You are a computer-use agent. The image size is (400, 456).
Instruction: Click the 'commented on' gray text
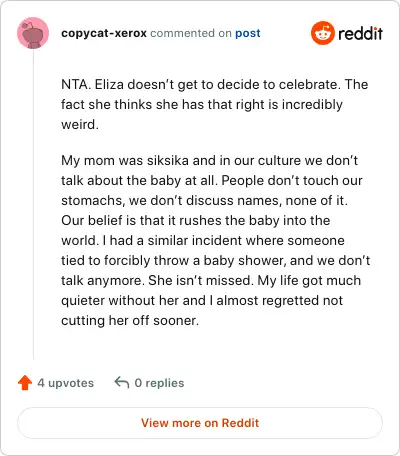pyautogui.click(x=191, y=33)
